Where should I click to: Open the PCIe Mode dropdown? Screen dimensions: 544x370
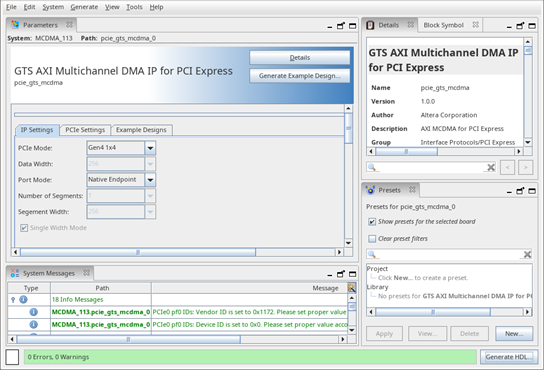150,148
